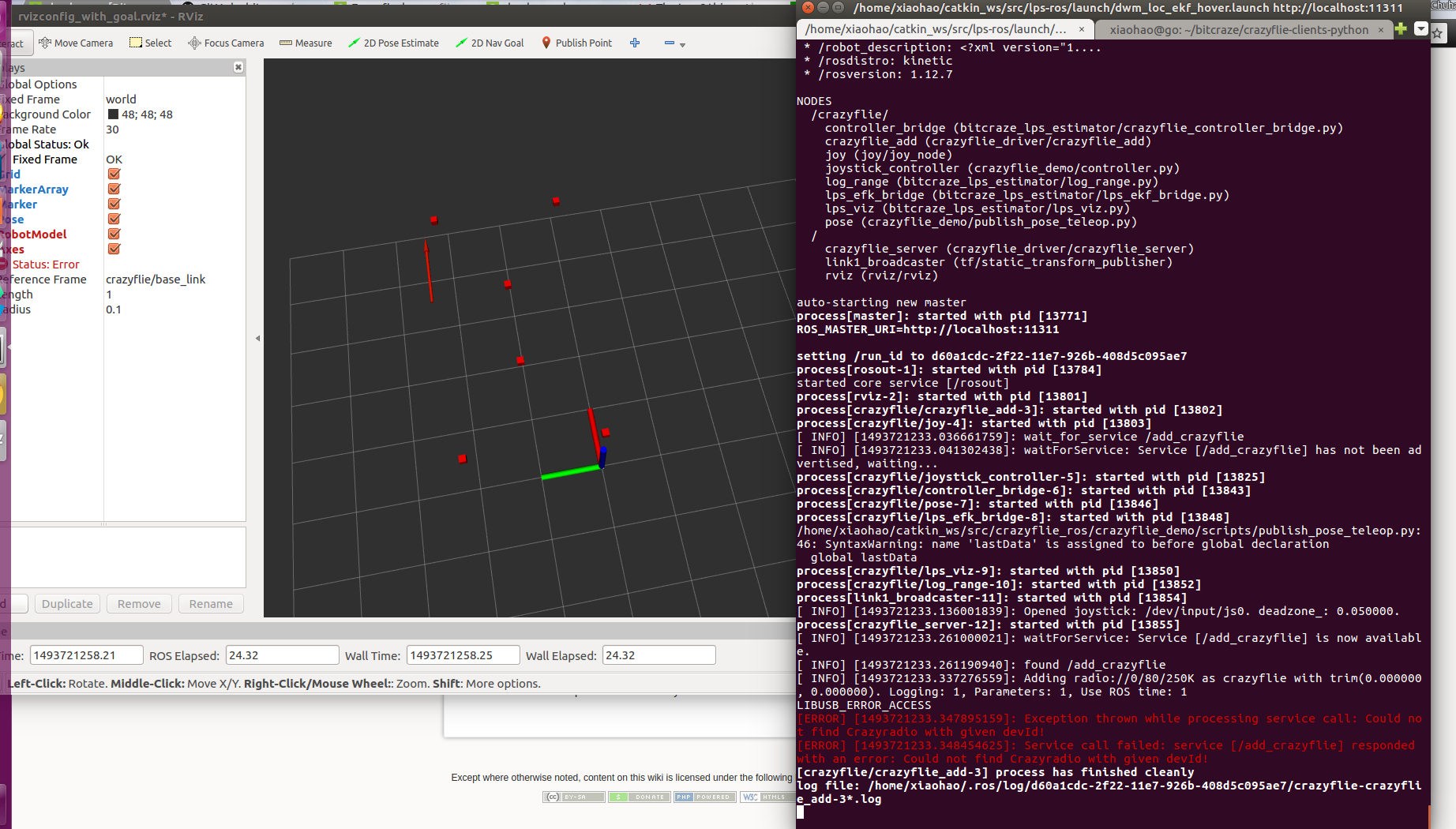Select the Publish Point tool

576,43
